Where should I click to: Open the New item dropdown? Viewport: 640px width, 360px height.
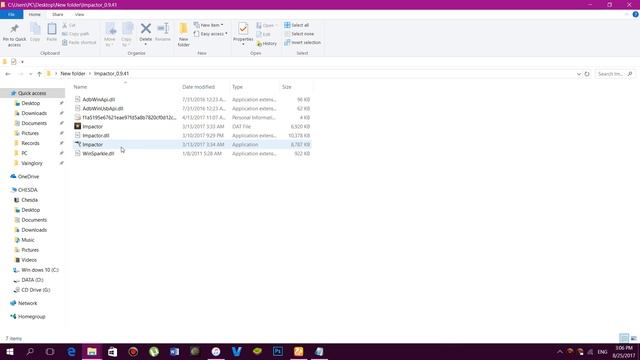tap(209, 25)
